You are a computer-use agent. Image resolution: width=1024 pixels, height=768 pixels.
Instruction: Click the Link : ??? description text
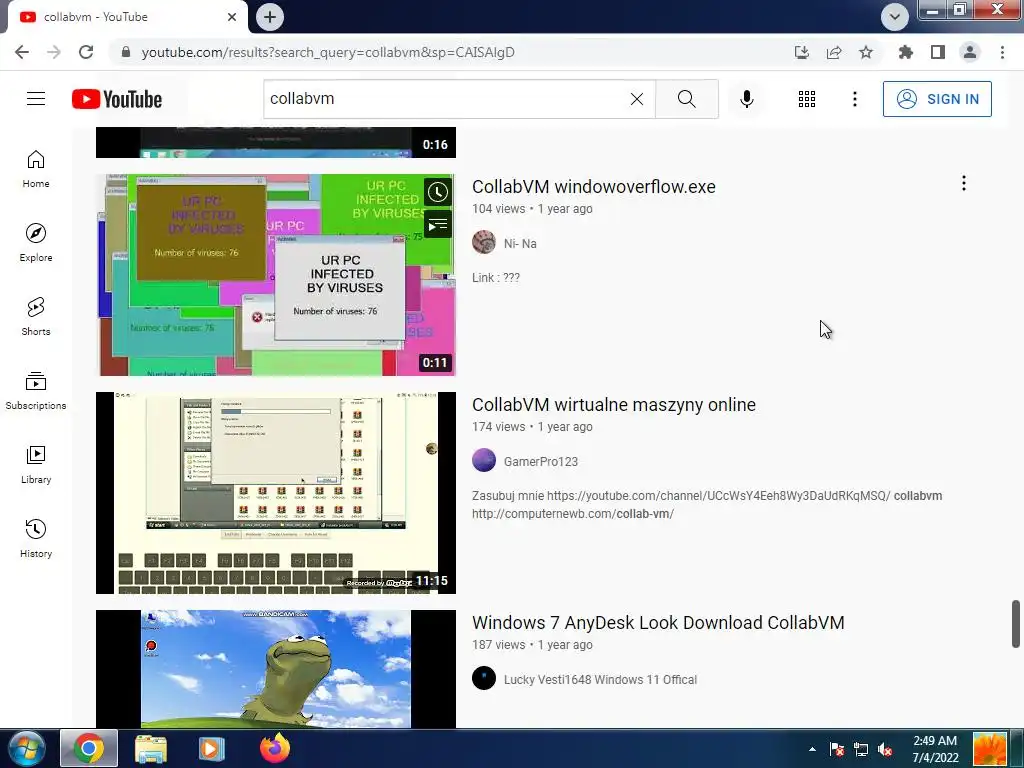point(496,278)
